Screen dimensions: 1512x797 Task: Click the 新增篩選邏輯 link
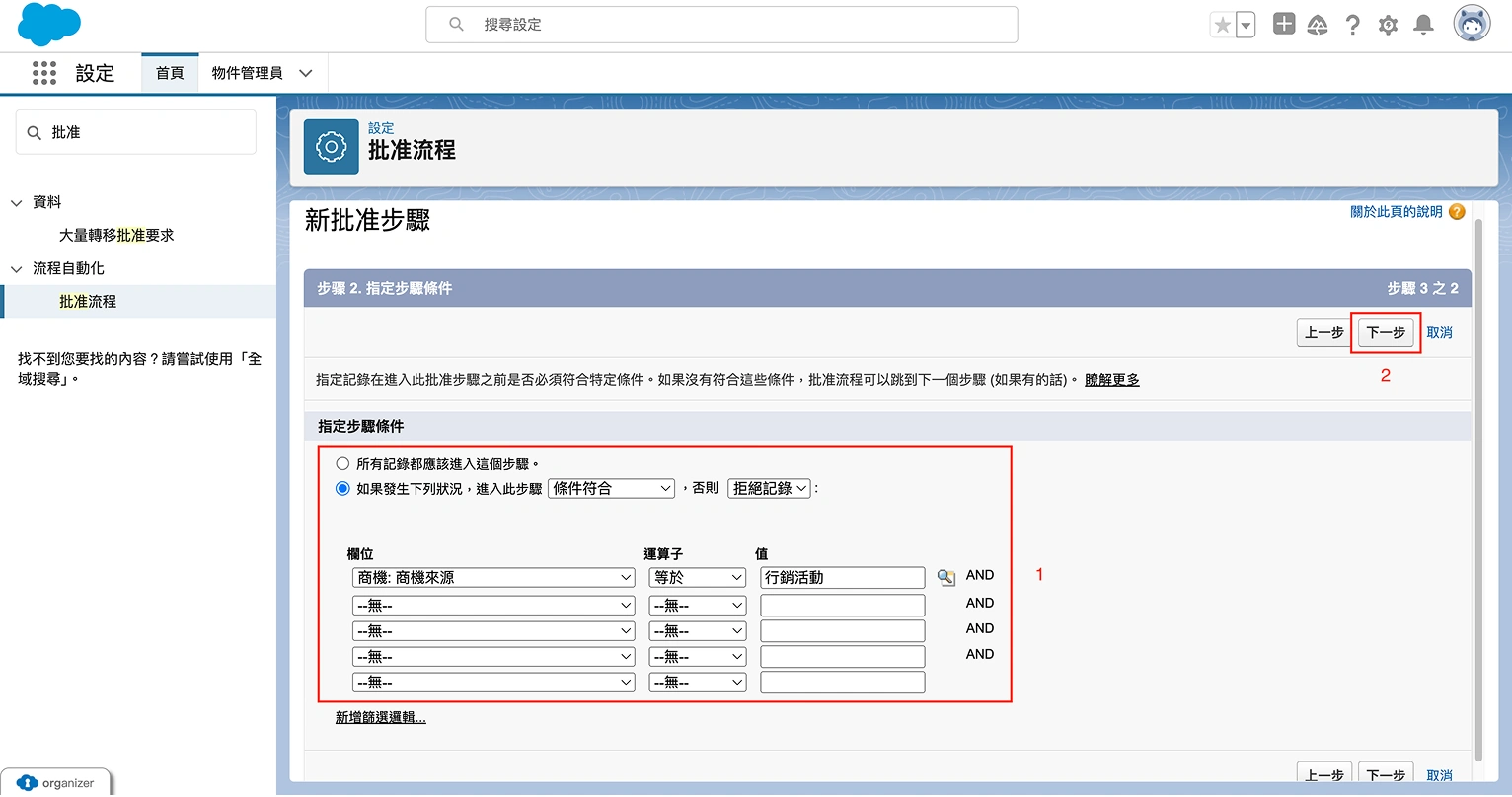[380, 717]
